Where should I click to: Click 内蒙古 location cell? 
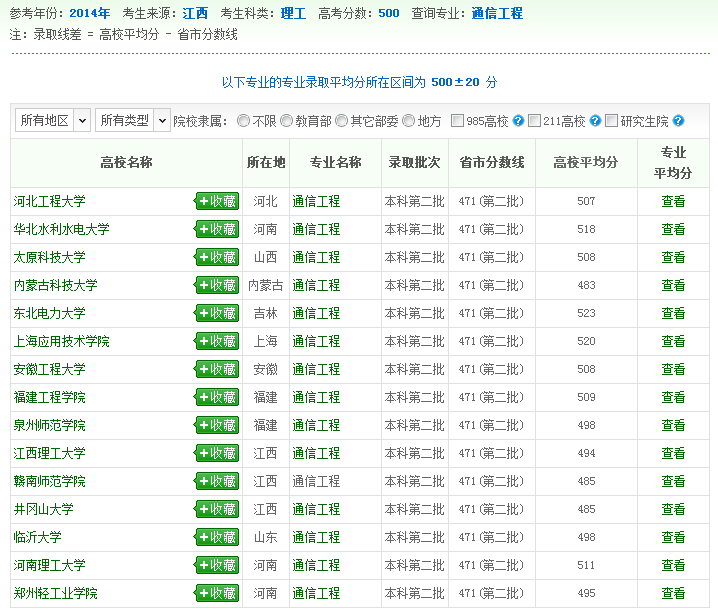tap(266, 285)
